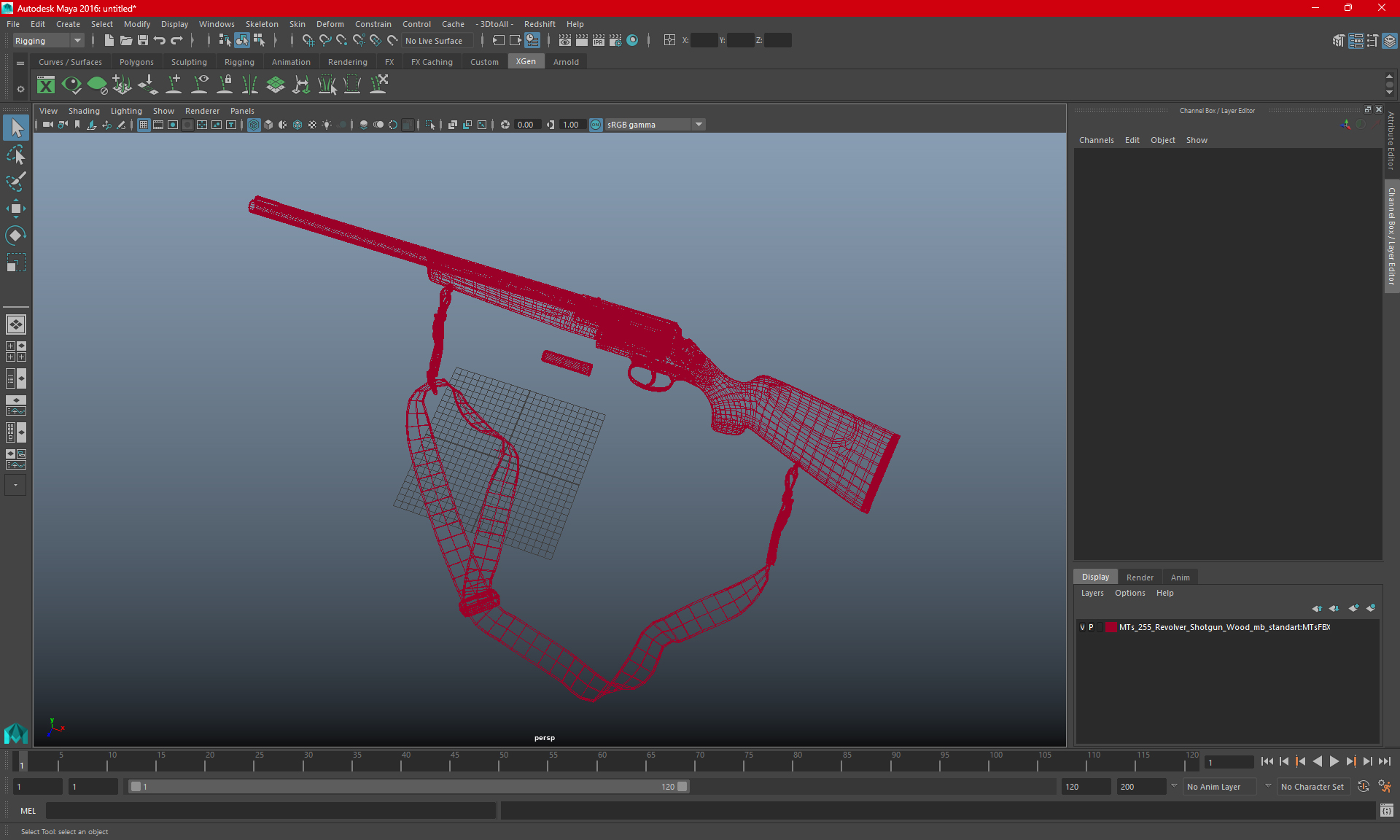Open the Rigging menu set dropdown
Viewport: 1400px width, 840px height.
point(48,41)
